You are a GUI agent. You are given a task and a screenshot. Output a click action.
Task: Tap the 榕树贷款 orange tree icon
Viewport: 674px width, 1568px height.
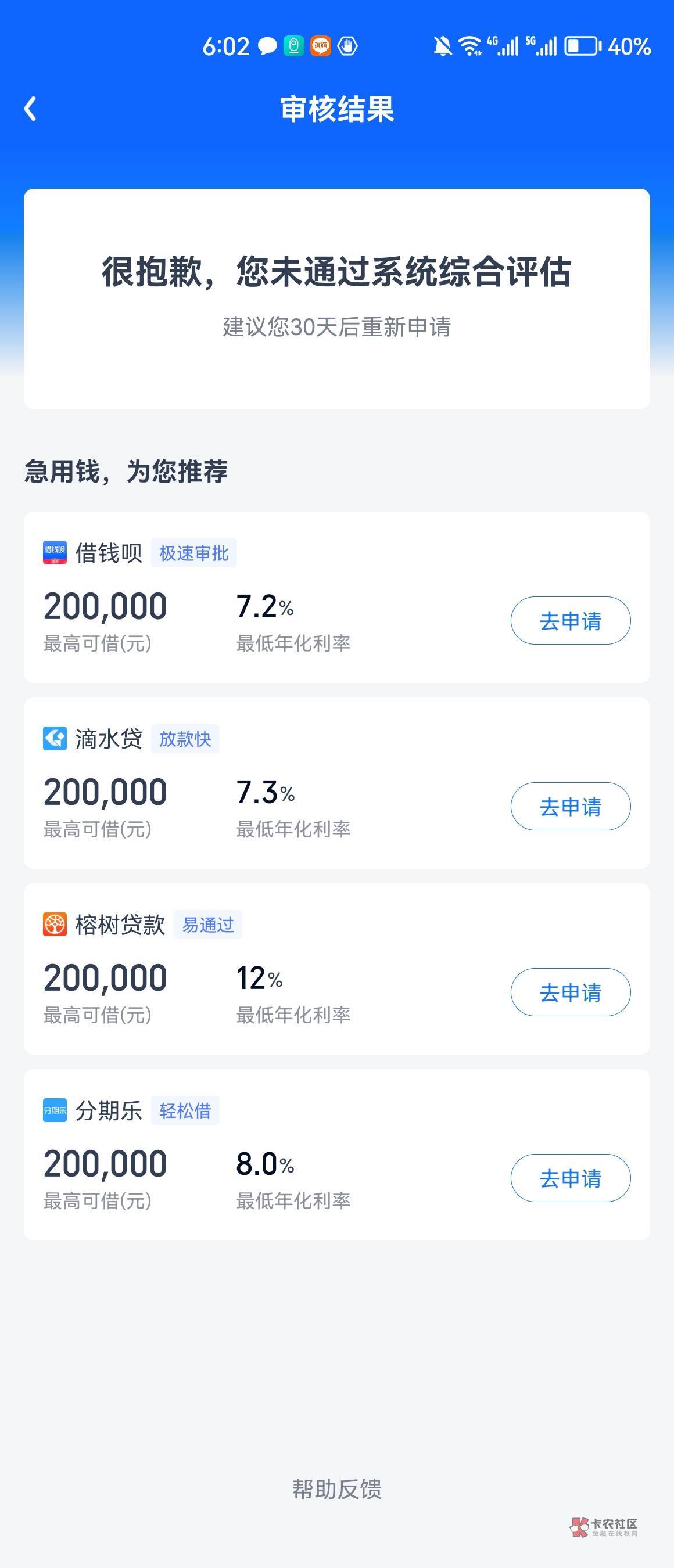point(55,924)
